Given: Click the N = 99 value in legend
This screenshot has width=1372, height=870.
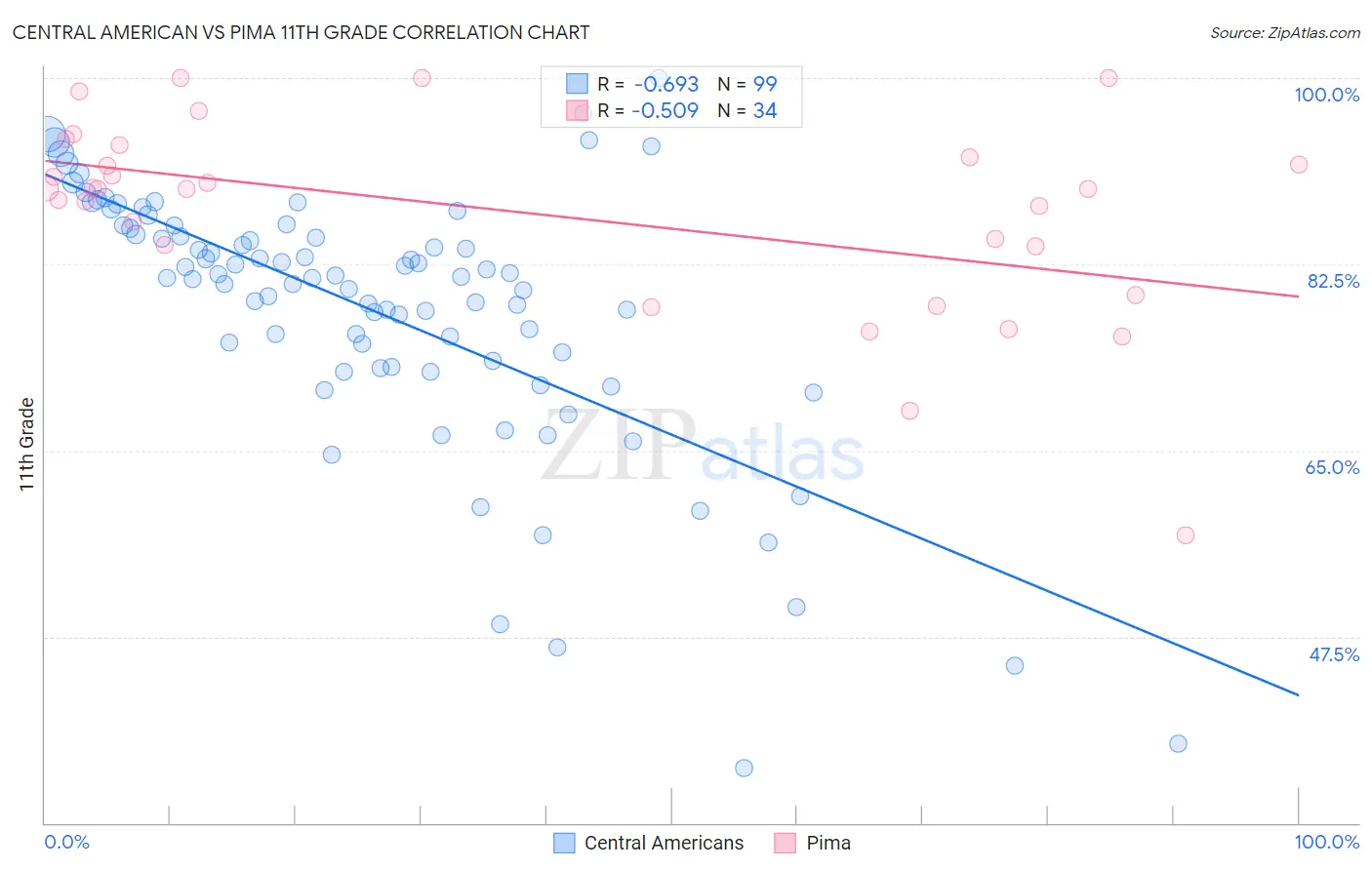Looking at the screenshot, I should tap(747, 84).
